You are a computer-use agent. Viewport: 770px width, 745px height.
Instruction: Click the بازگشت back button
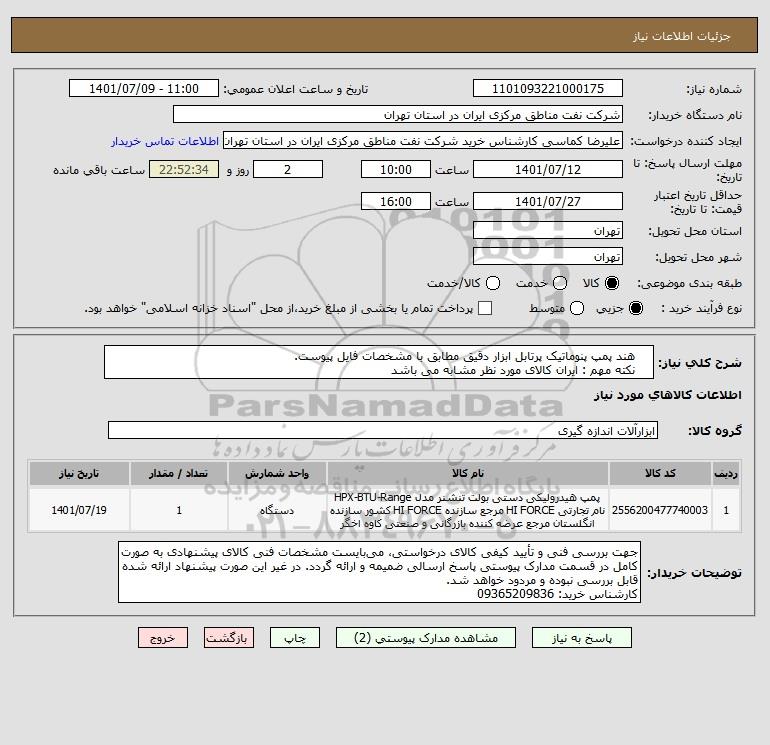coord(229,638)
